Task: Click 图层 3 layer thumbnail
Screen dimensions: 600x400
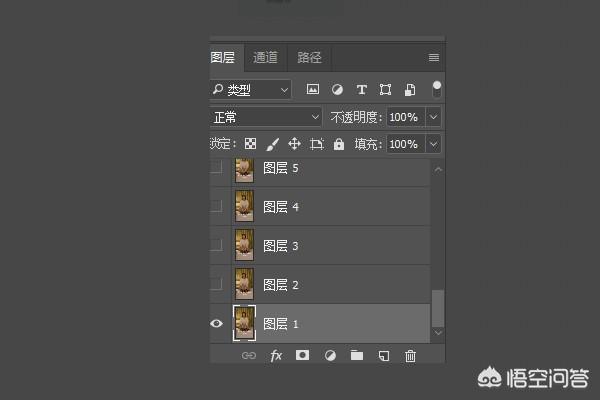Action: coord(244,245)
